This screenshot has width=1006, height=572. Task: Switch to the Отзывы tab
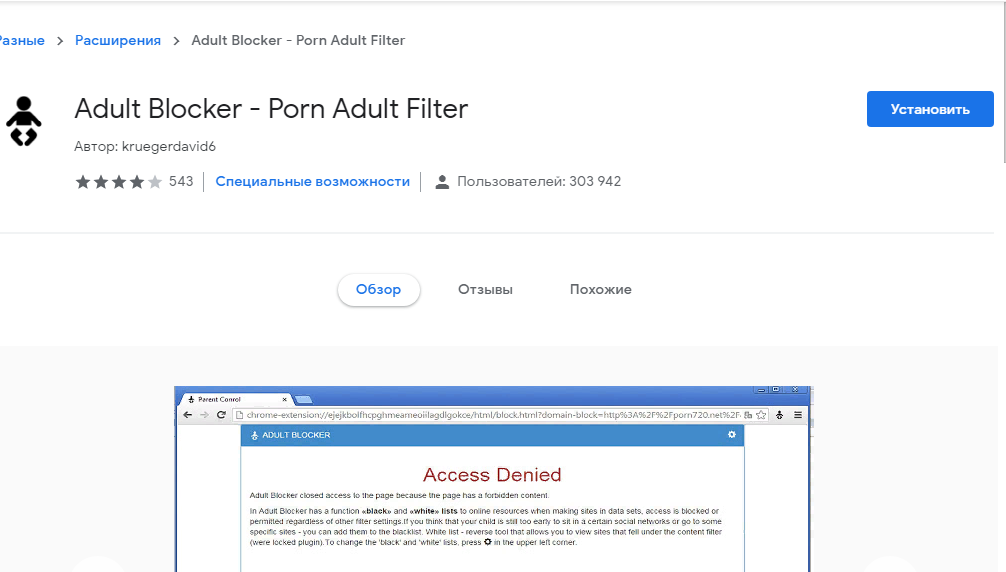point(485,289)
